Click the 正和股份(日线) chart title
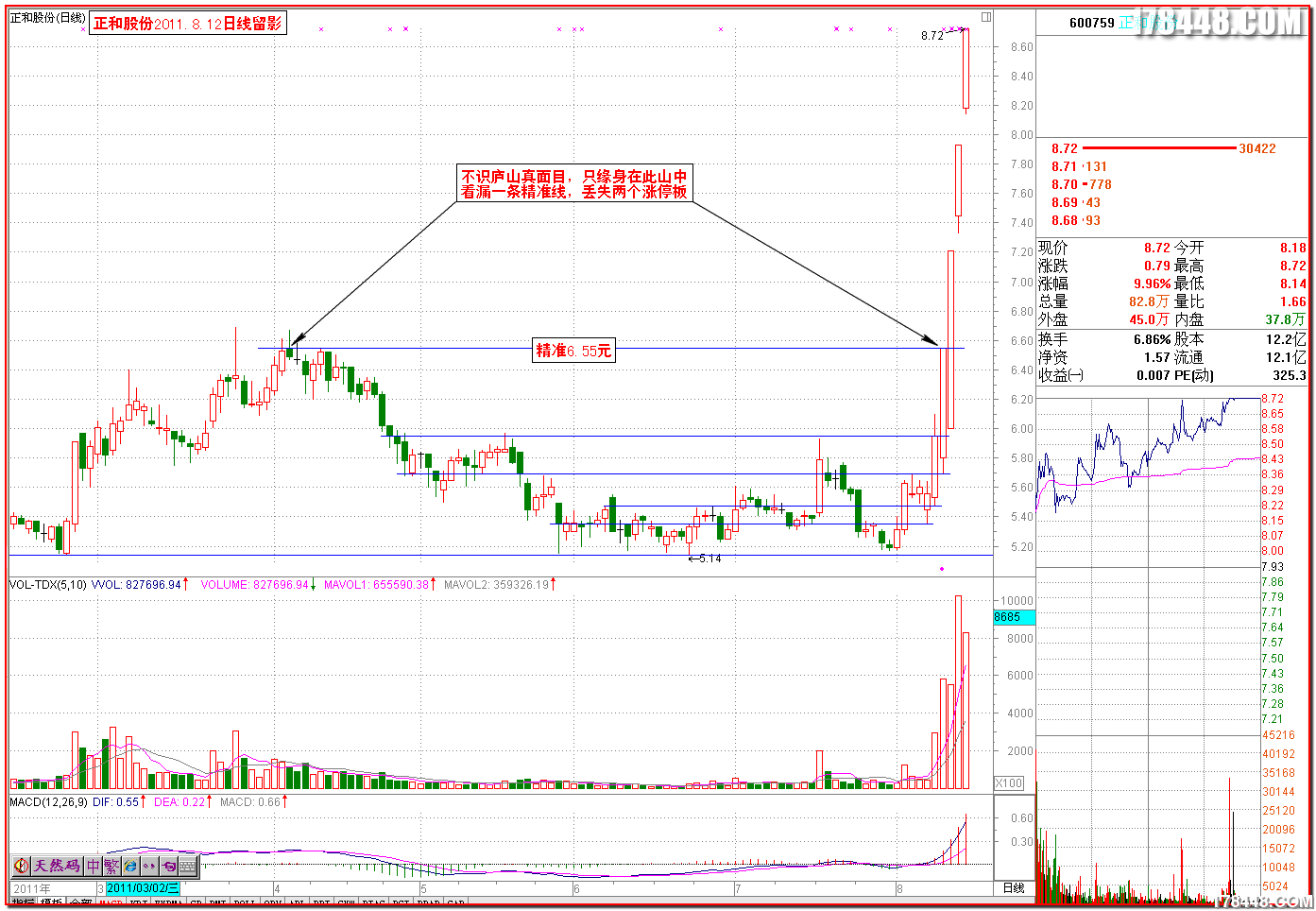 [48, 18]
